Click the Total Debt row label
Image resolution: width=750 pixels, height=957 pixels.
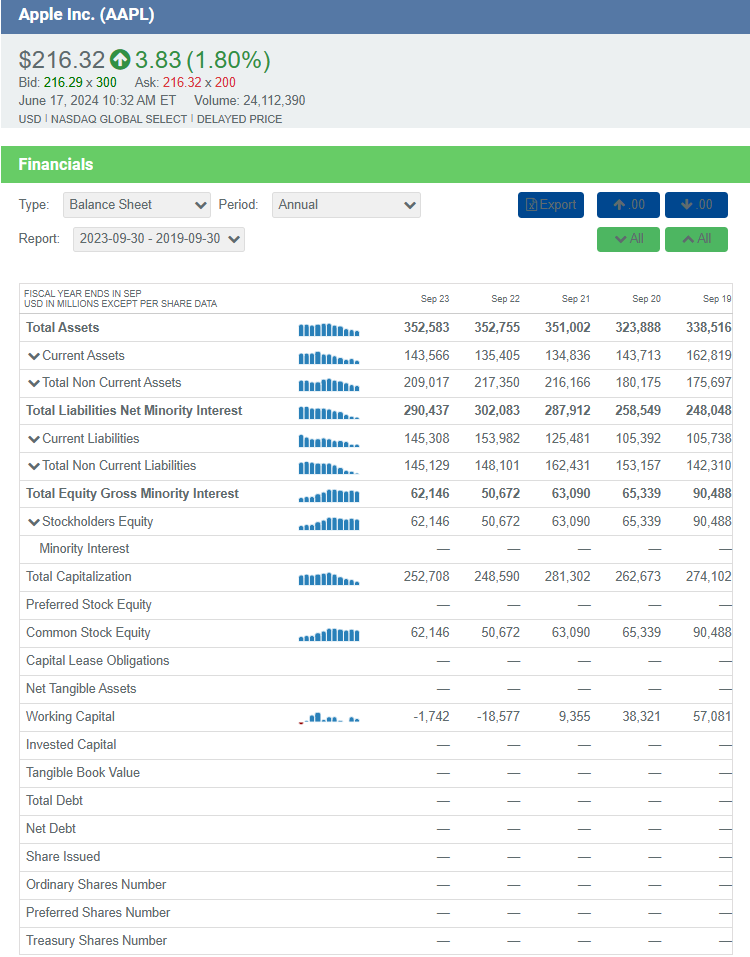point(54,801)
